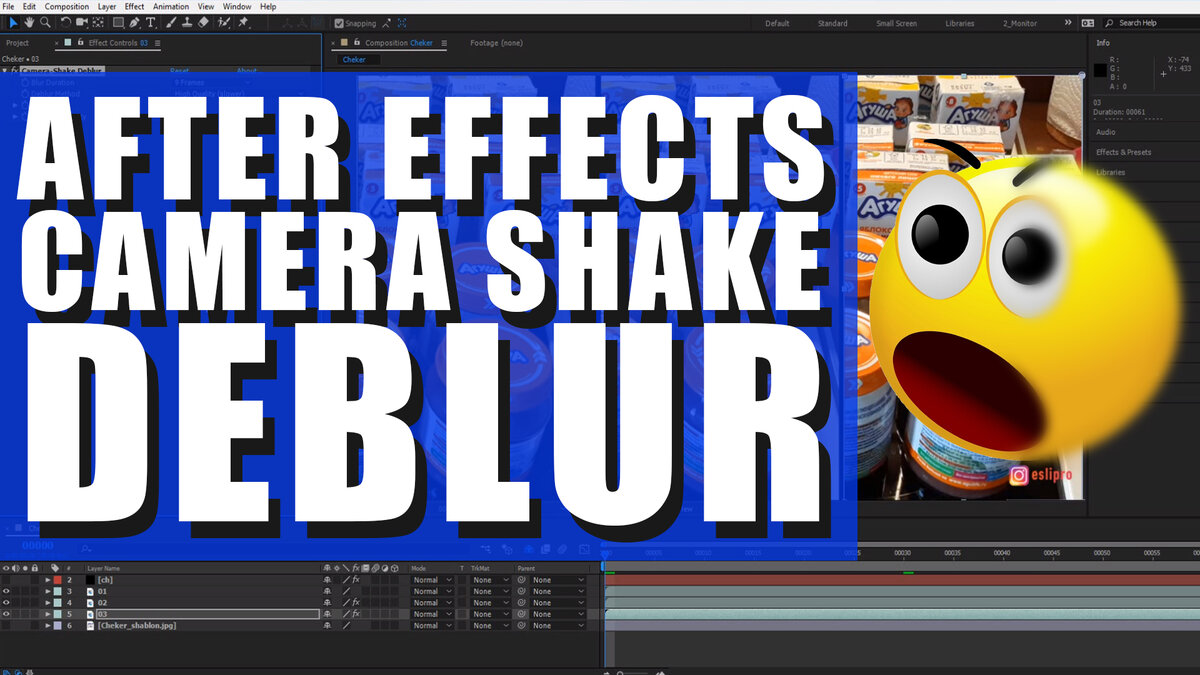The image size is (1200, 675).
Task: Toggle the fx switch on layer [ch]
Action: 356,580
